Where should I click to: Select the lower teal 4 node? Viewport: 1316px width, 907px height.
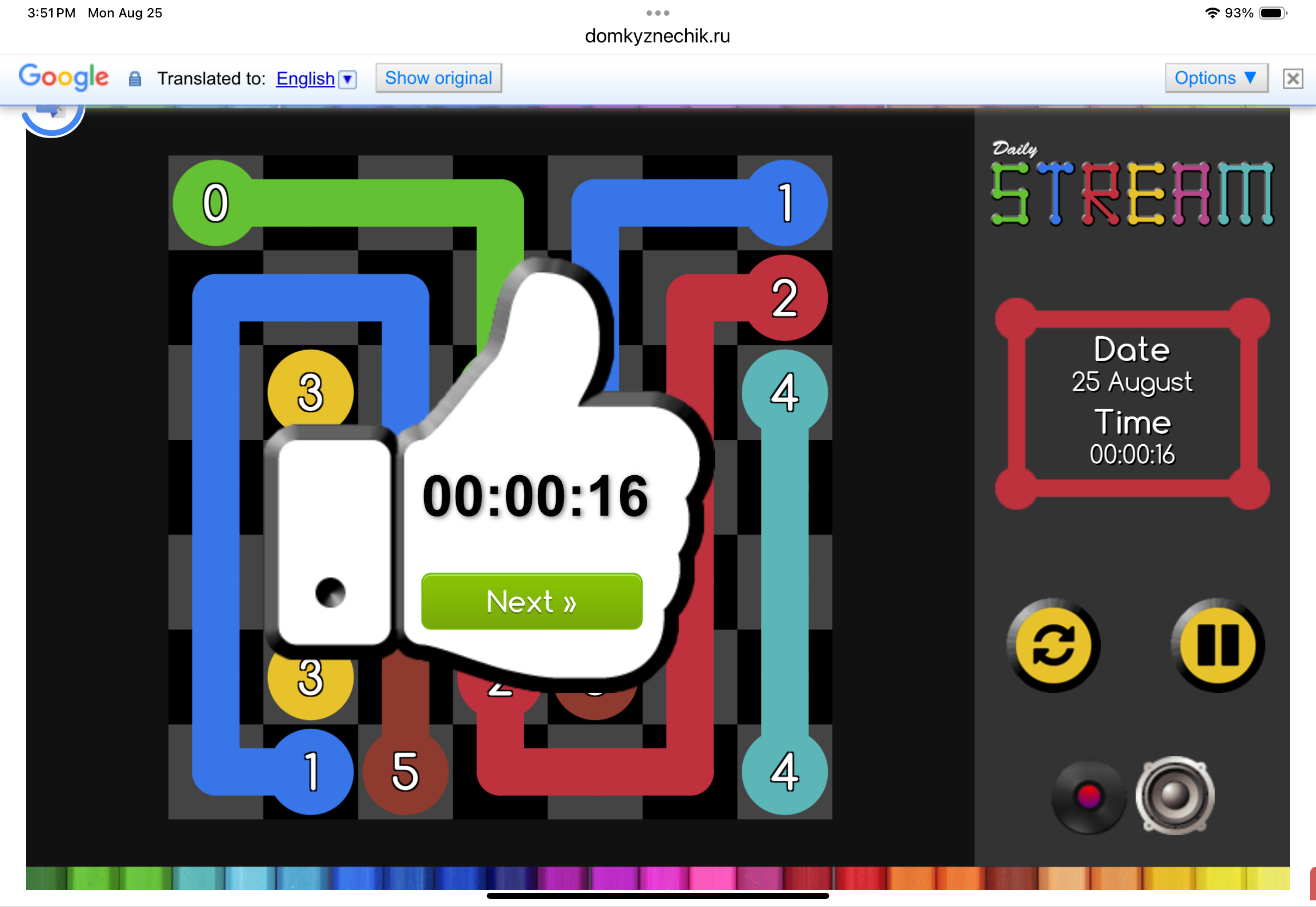tap(785, 772)
